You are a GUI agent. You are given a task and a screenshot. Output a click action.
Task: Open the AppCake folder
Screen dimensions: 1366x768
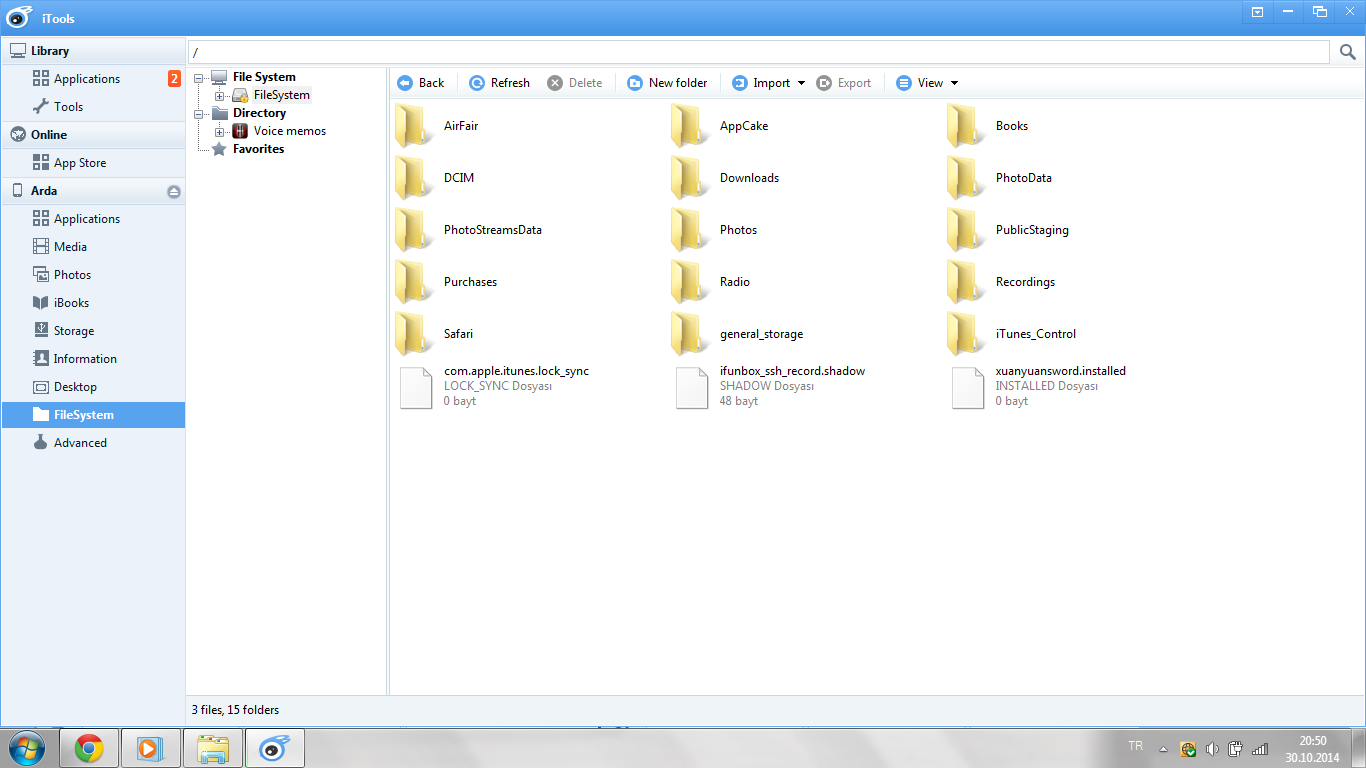720,126
